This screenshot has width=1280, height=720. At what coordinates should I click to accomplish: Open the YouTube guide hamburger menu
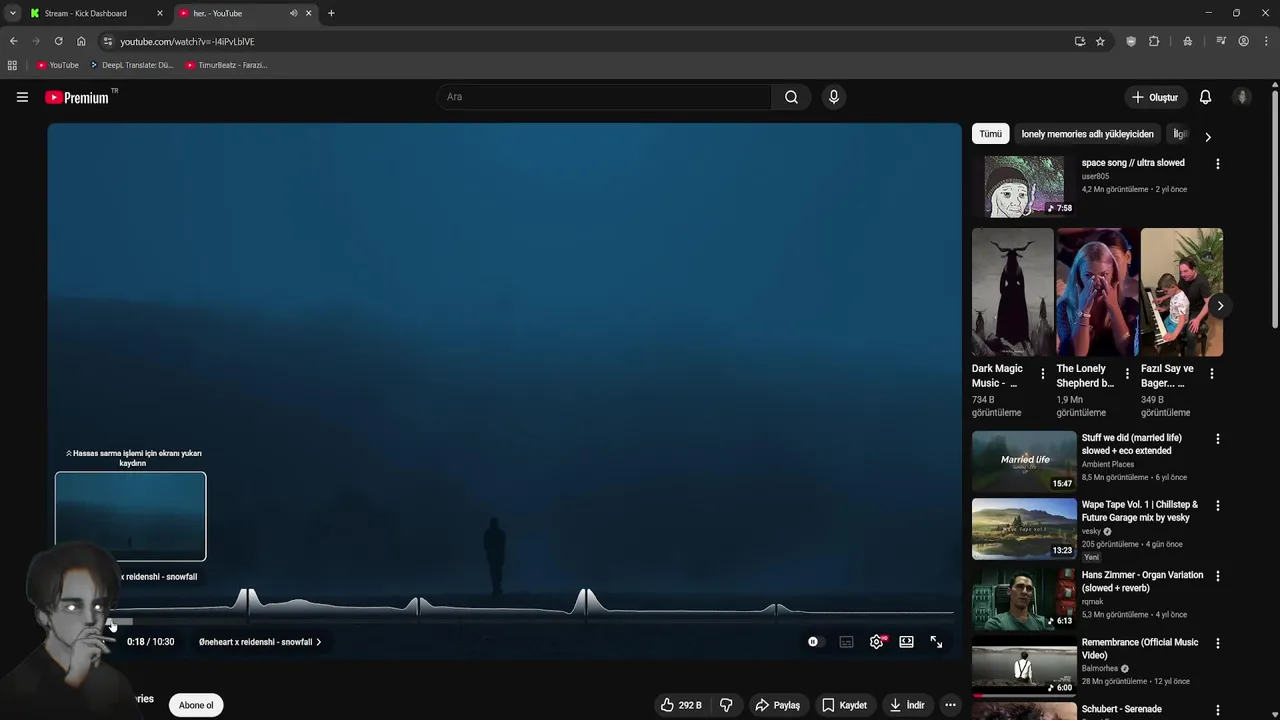(x=22, y=97)
